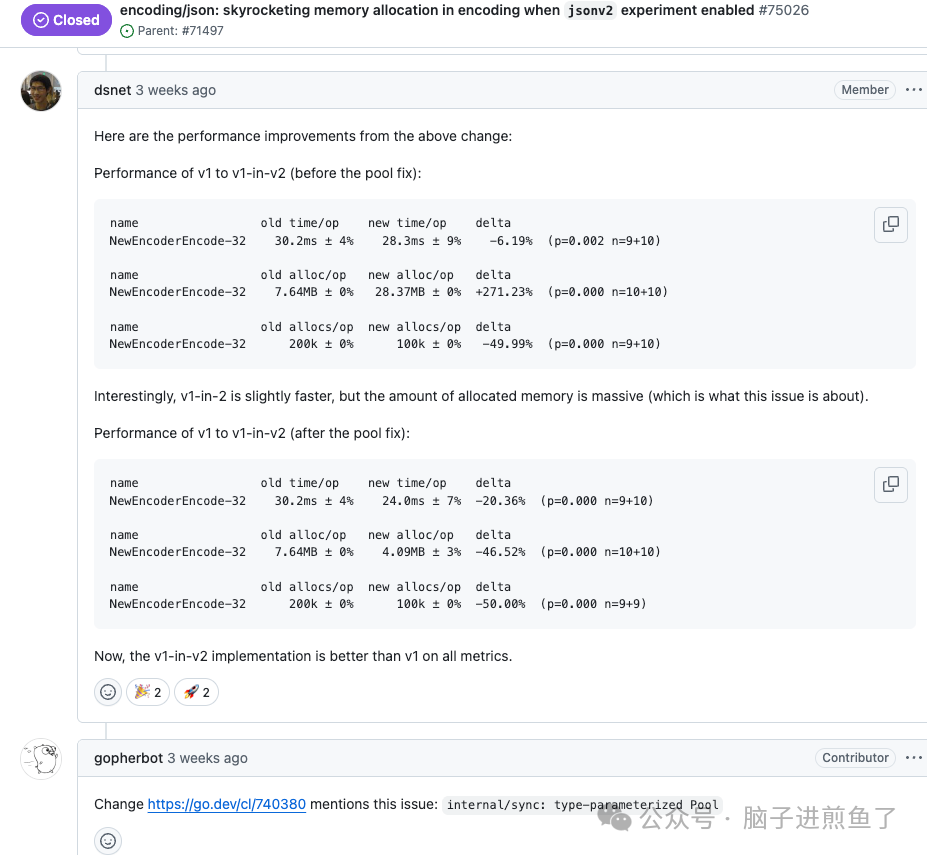Screen dimensions: 927x855
Task: Open dsnet's avatar profile picture
Action: pyautogui.click(x=41, y=91)
